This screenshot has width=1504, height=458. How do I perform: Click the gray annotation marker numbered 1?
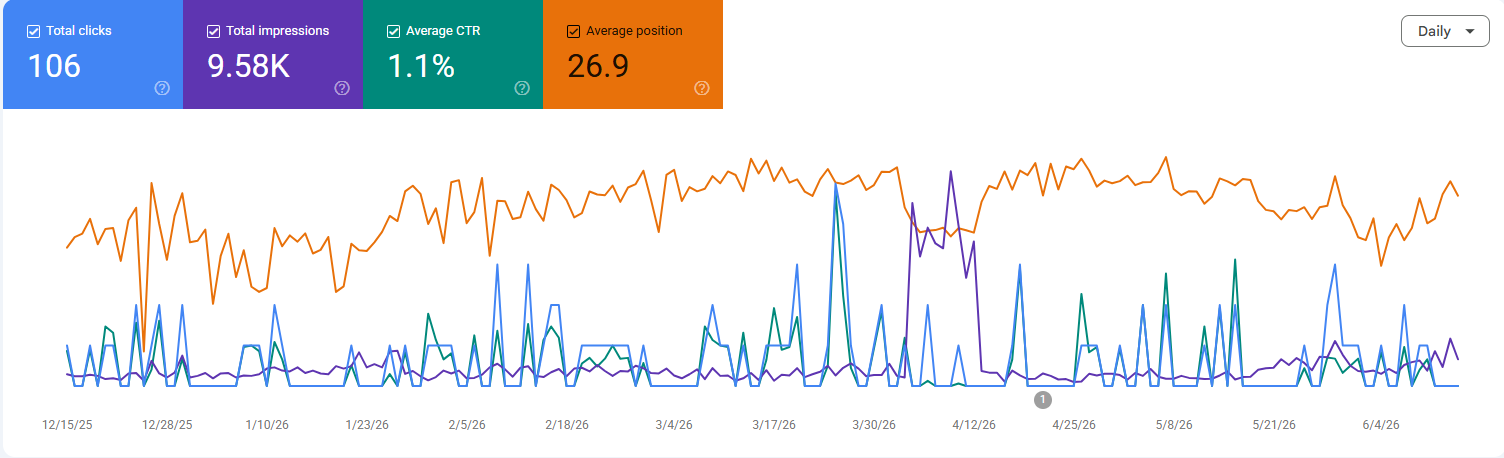pyautogui.click(x=1043, y=400)
